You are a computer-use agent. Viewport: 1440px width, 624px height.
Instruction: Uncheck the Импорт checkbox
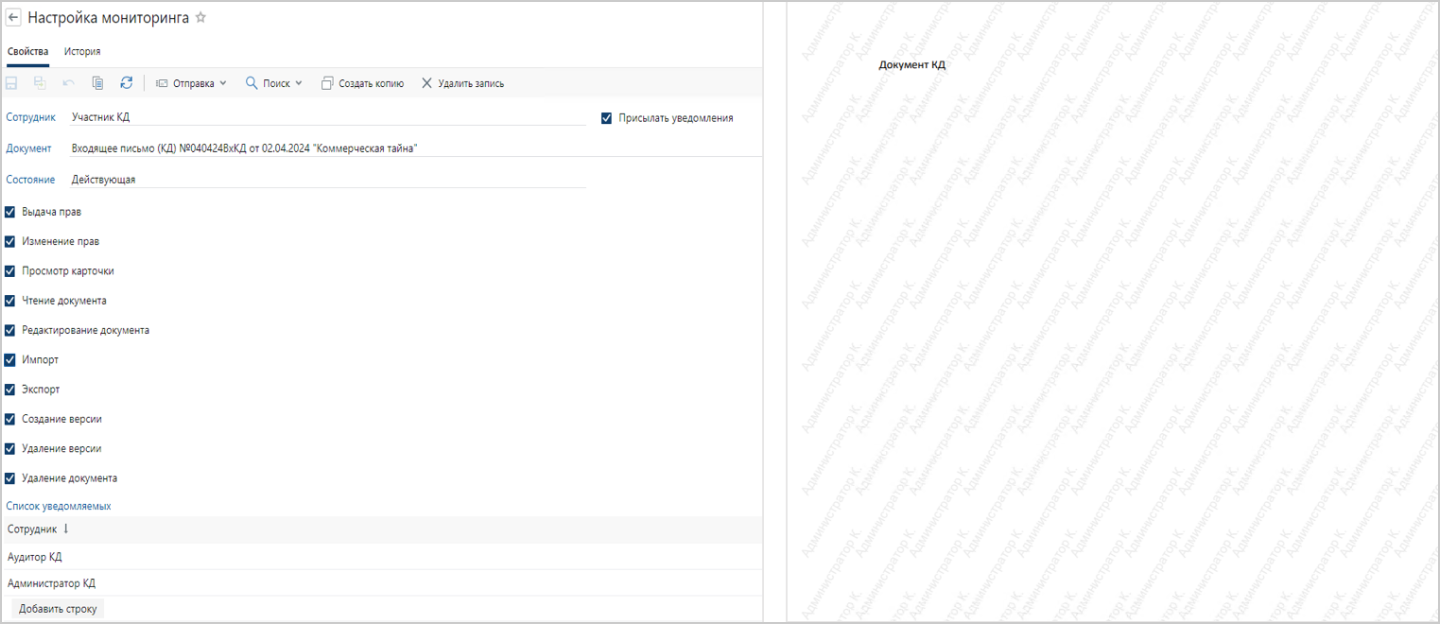coord(10,359)
